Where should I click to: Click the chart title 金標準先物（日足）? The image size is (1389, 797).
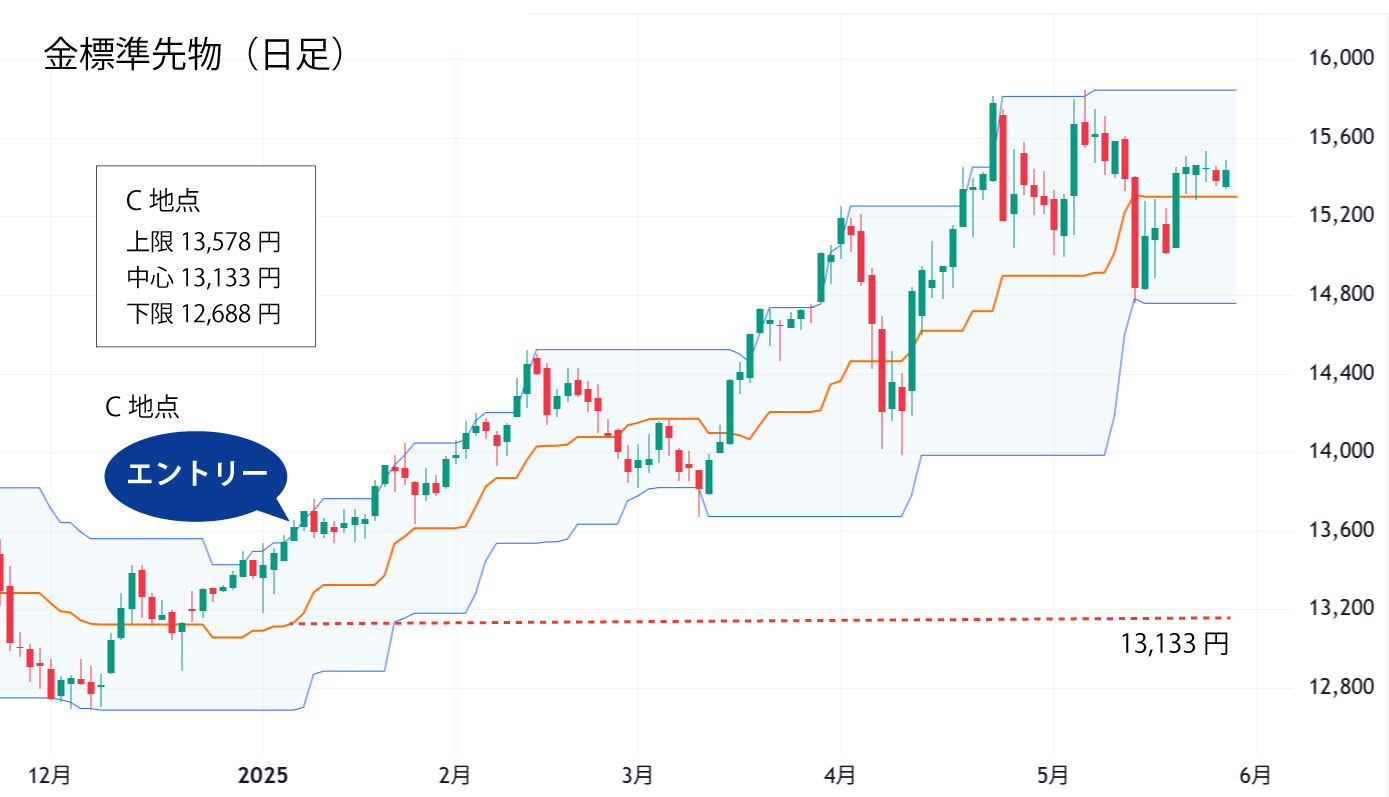coord(196,57)
